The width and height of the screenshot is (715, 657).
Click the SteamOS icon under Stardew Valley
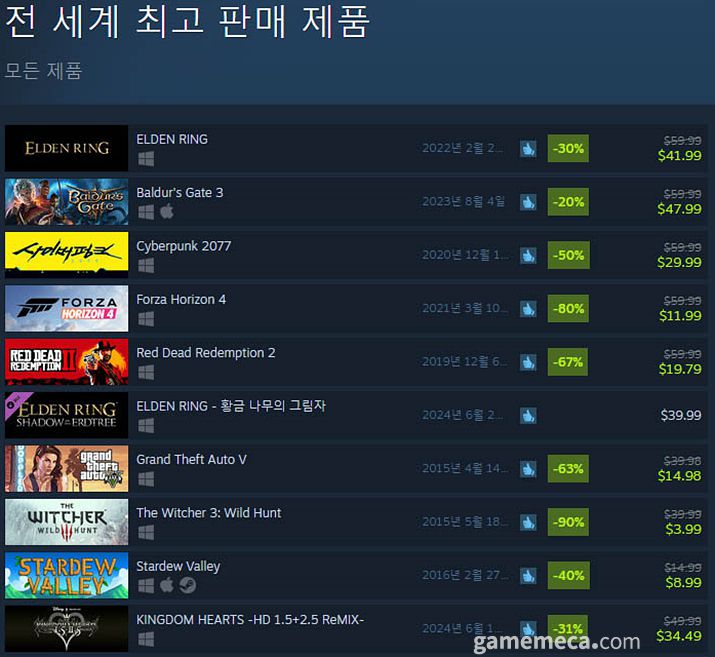(x=187, y=585)
